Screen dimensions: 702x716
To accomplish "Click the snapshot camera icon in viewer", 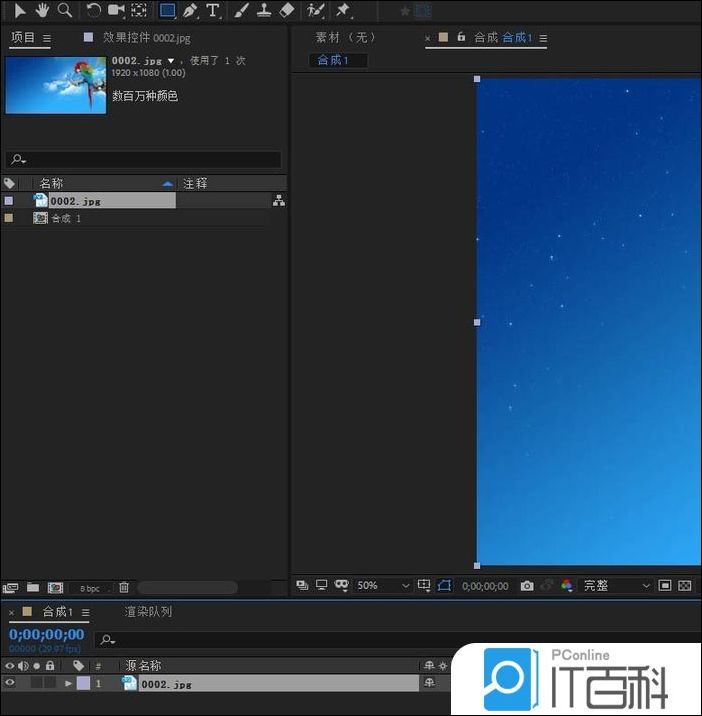I will [x=527, y=586].
